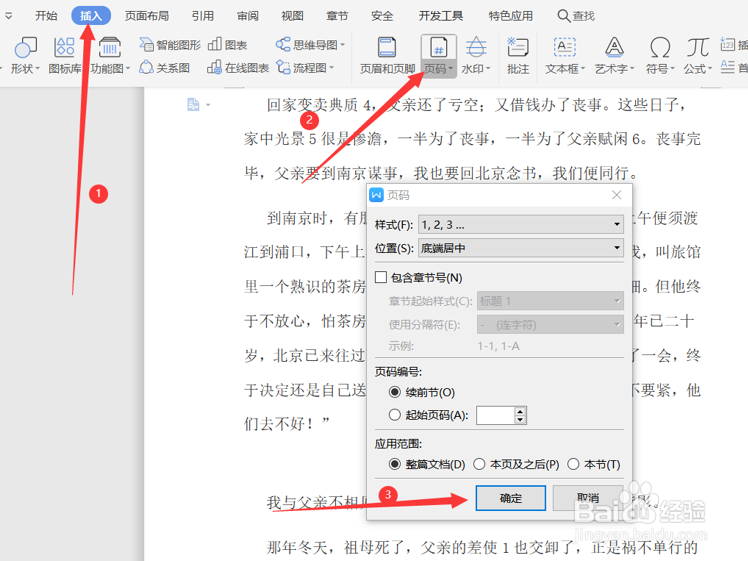Insert a smart graphic (智能图形)
The image size is (748, 561).
coord(170,45)
